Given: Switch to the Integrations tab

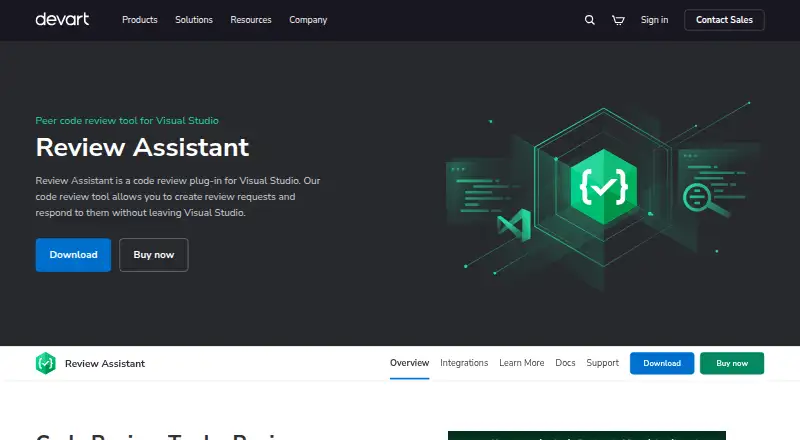Looking at the screenshot, I should (x=464, y=363).
